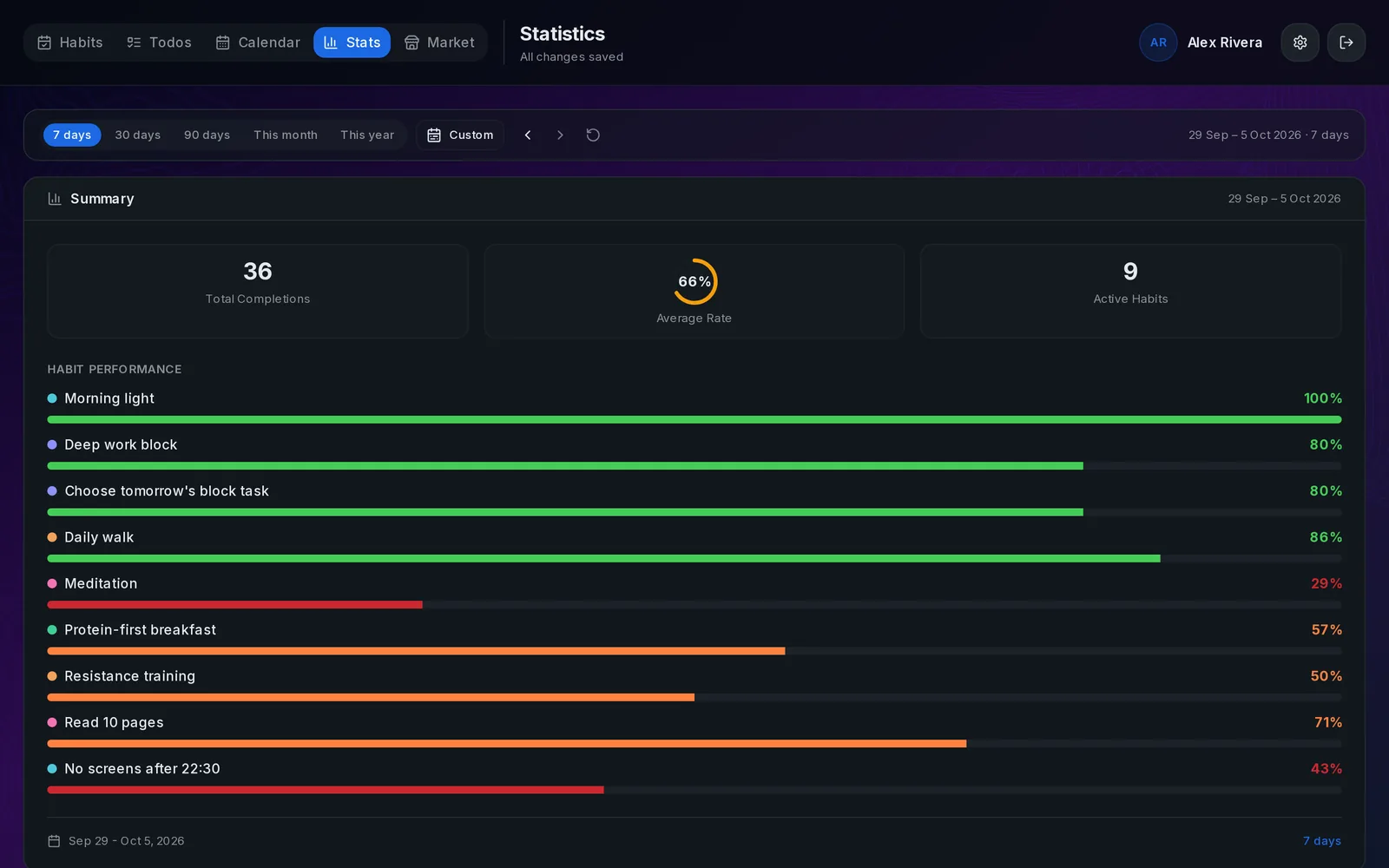This screenshot has height=868, width=1389.
Task: Click the 66% Average Rate ring
Action: pyautogui.click(x=694, y=281)
